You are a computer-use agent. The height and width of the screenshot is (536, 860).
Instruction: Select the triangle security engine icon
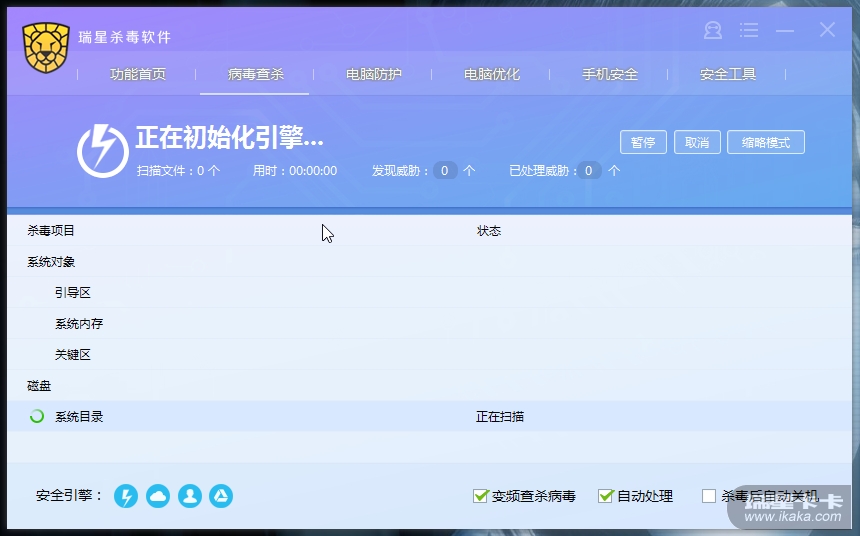tap(221, 496)
